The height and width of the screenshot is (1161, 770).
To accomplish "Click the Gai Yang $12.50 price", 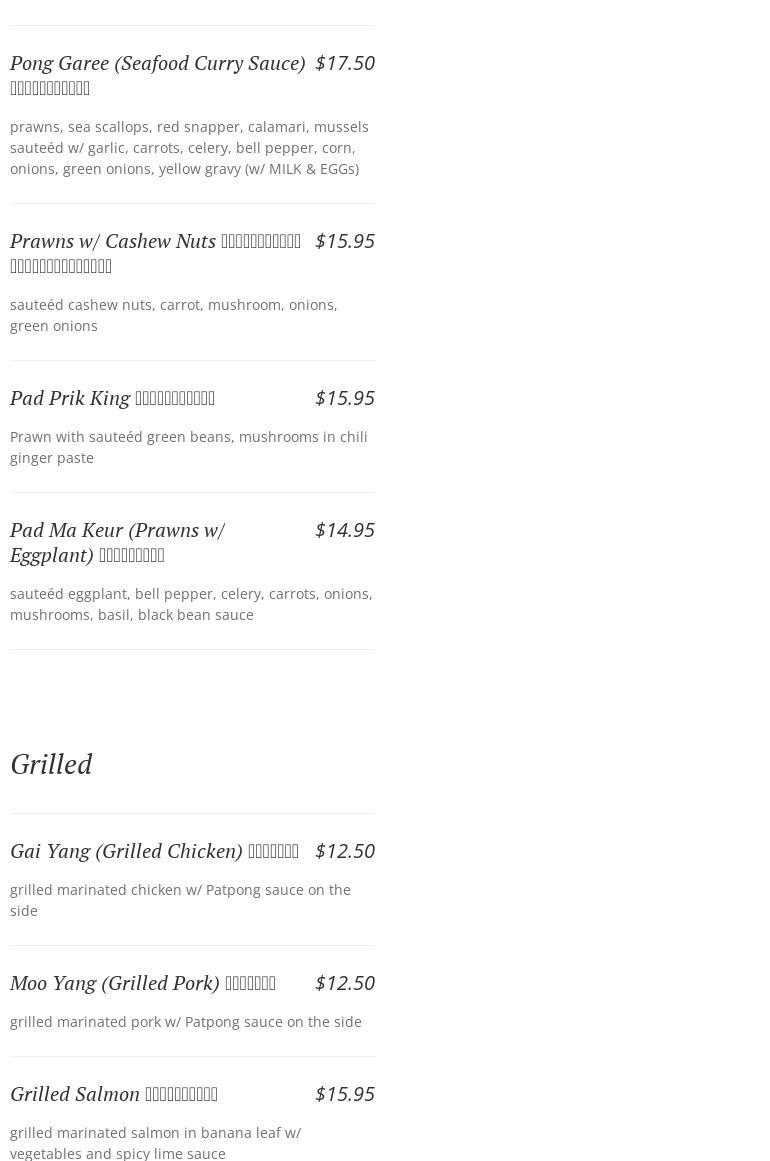I will [344, 851].
